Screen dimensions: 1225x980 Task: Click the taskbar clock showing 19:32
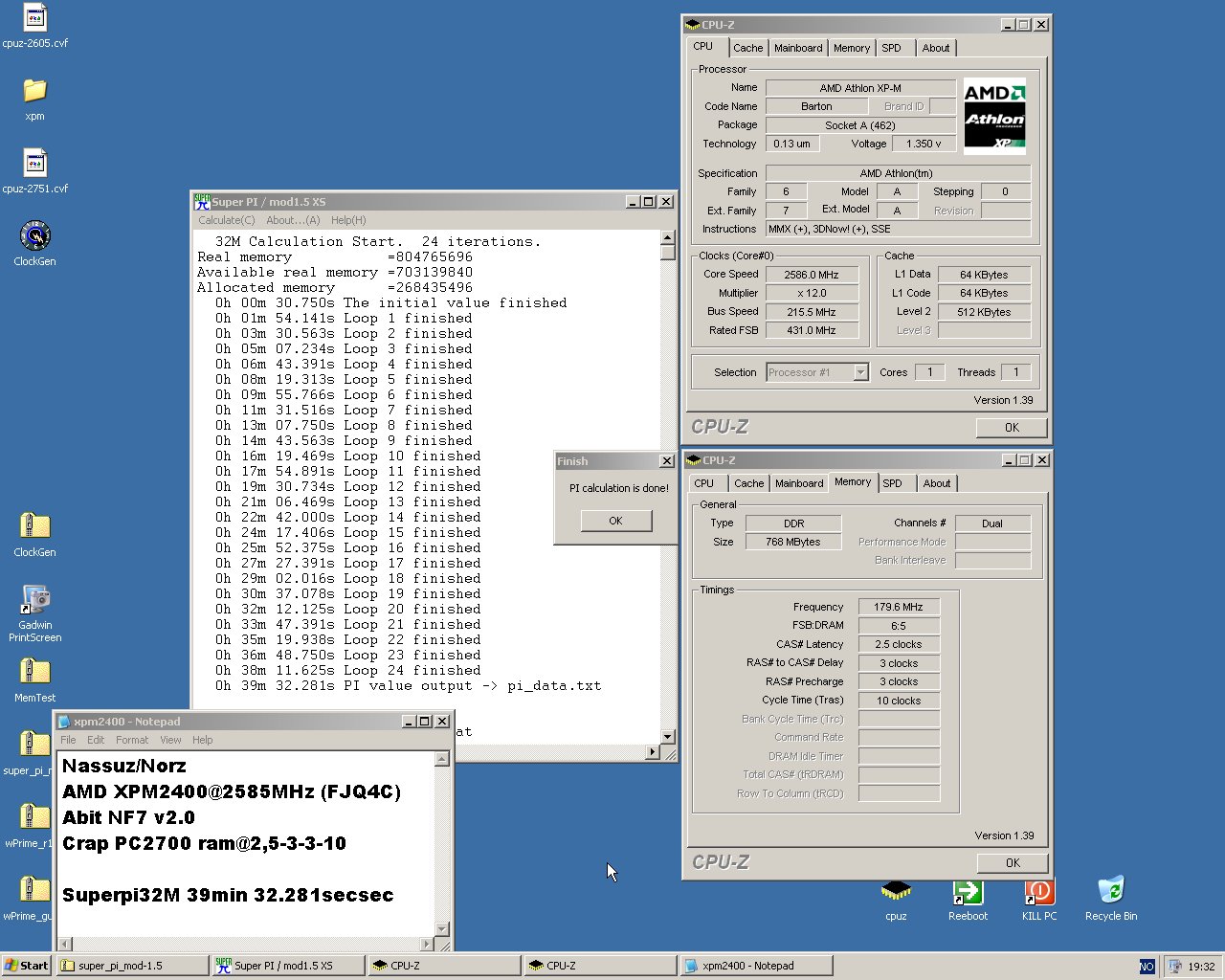1202,967
